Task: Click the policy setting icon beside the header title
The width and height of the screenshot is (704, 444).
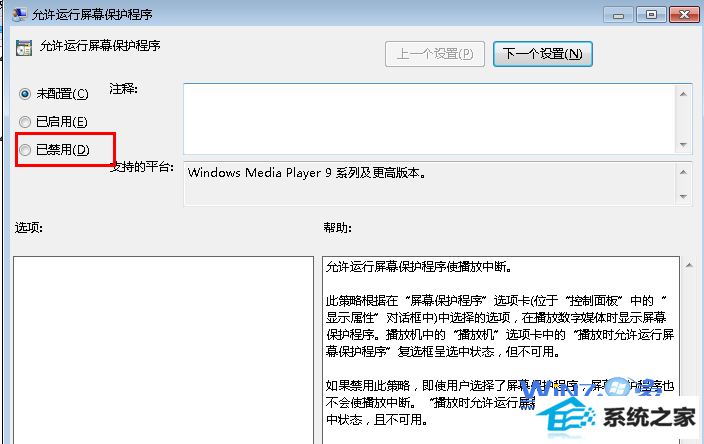Action: coord(21,47)
